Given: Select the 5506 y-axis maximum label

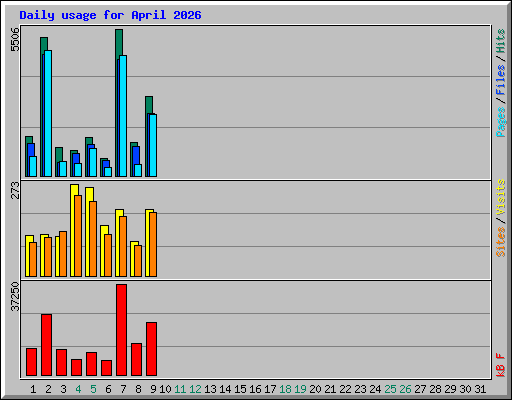Looking at the screenshot, I should coord(15,40).
